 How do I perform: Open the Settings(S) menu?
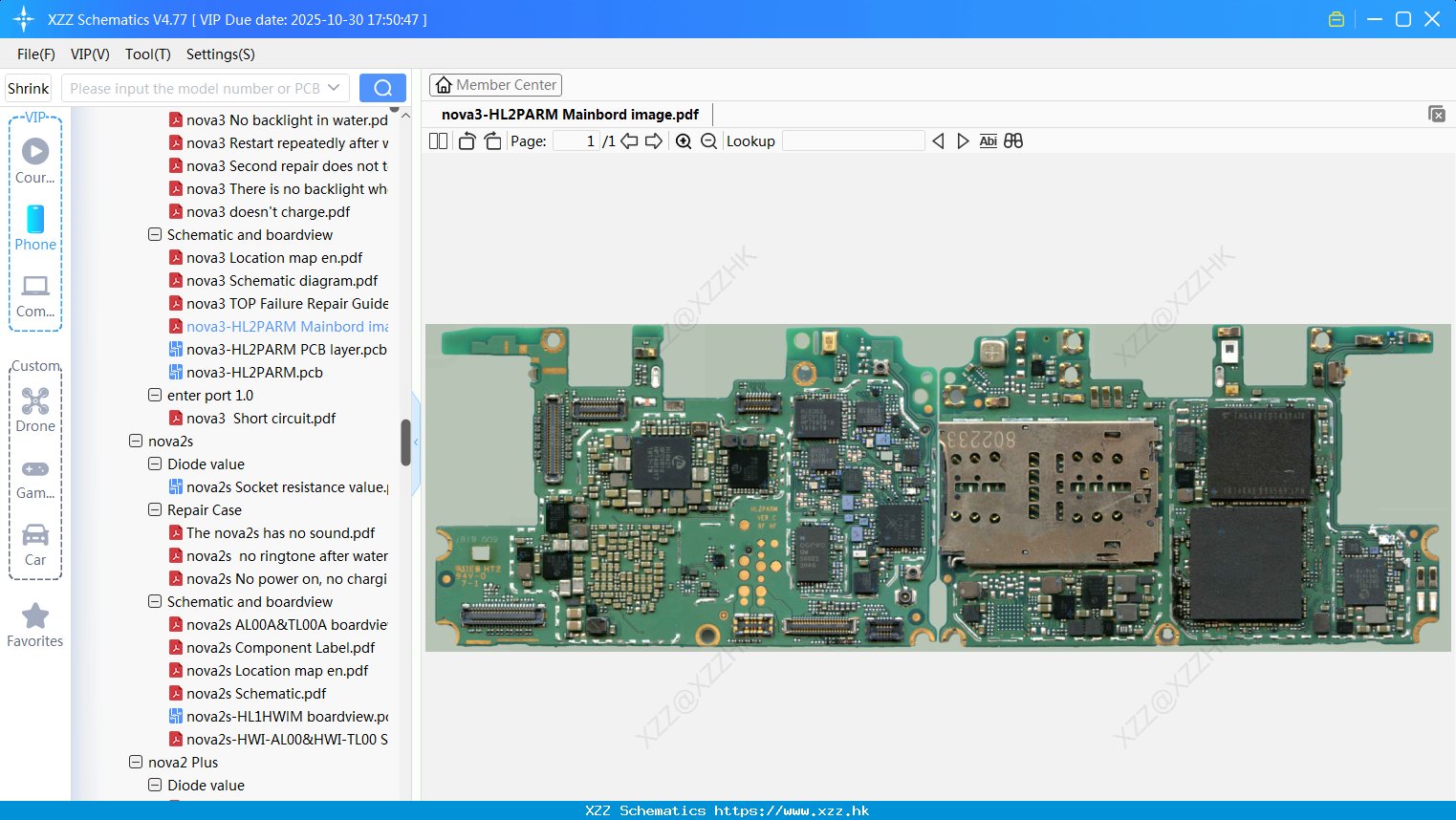click(x=221, y=54)
